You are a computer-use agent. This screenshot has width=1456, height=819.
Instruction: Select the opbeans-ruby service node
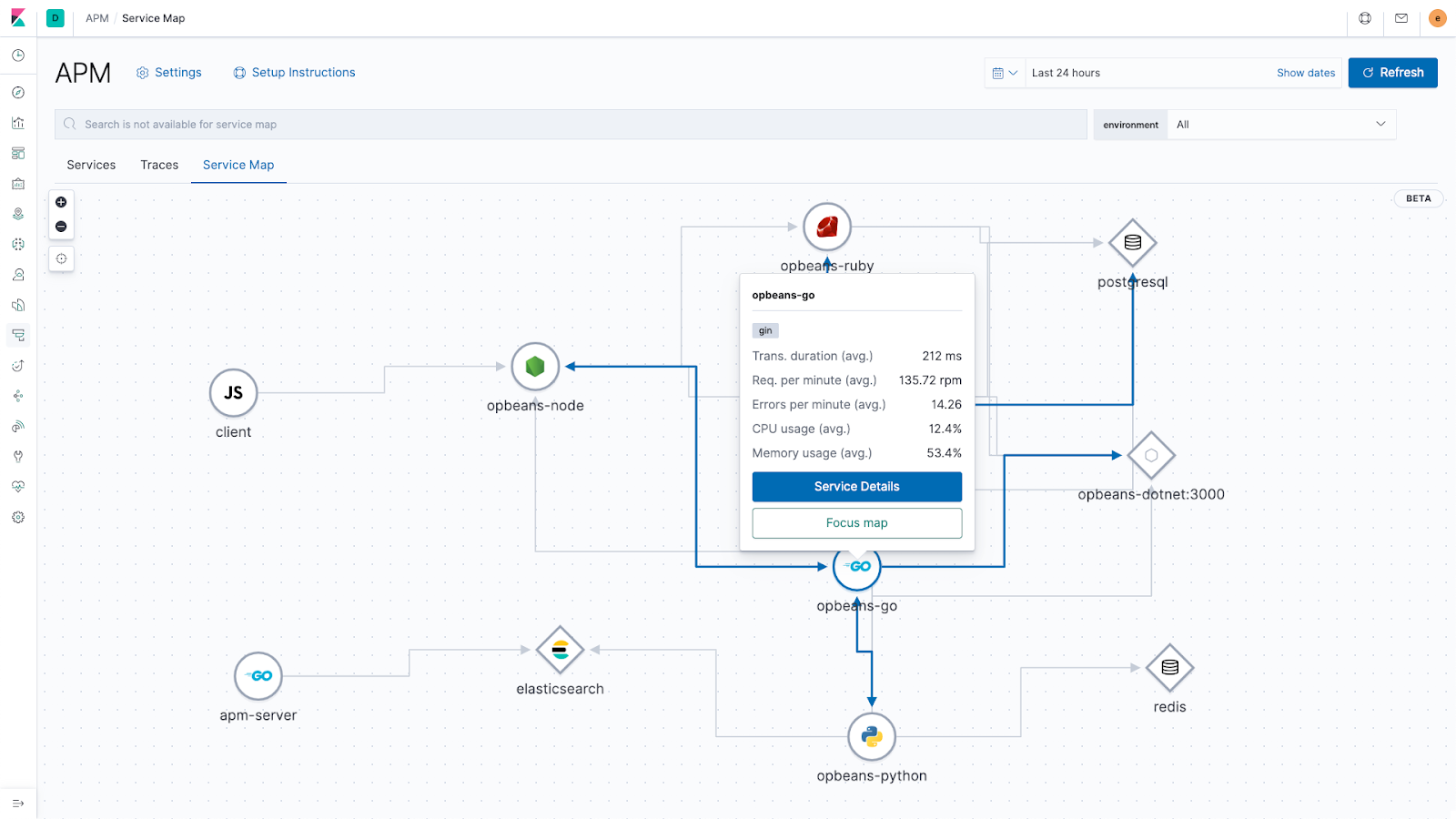pyautogui.click(x=827, y=227)
